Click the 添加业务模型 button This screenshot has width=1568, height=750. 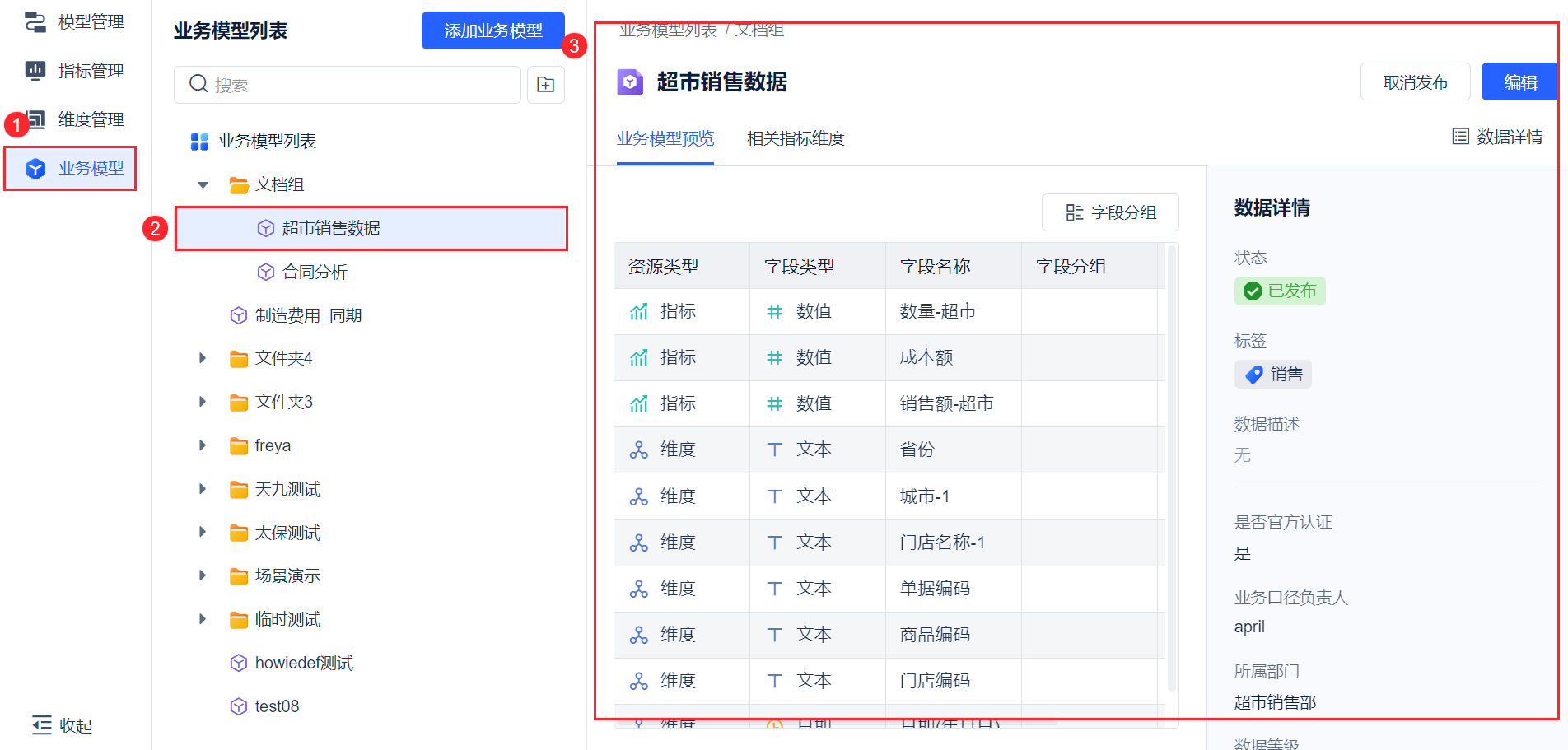click(x=492, y=30)
